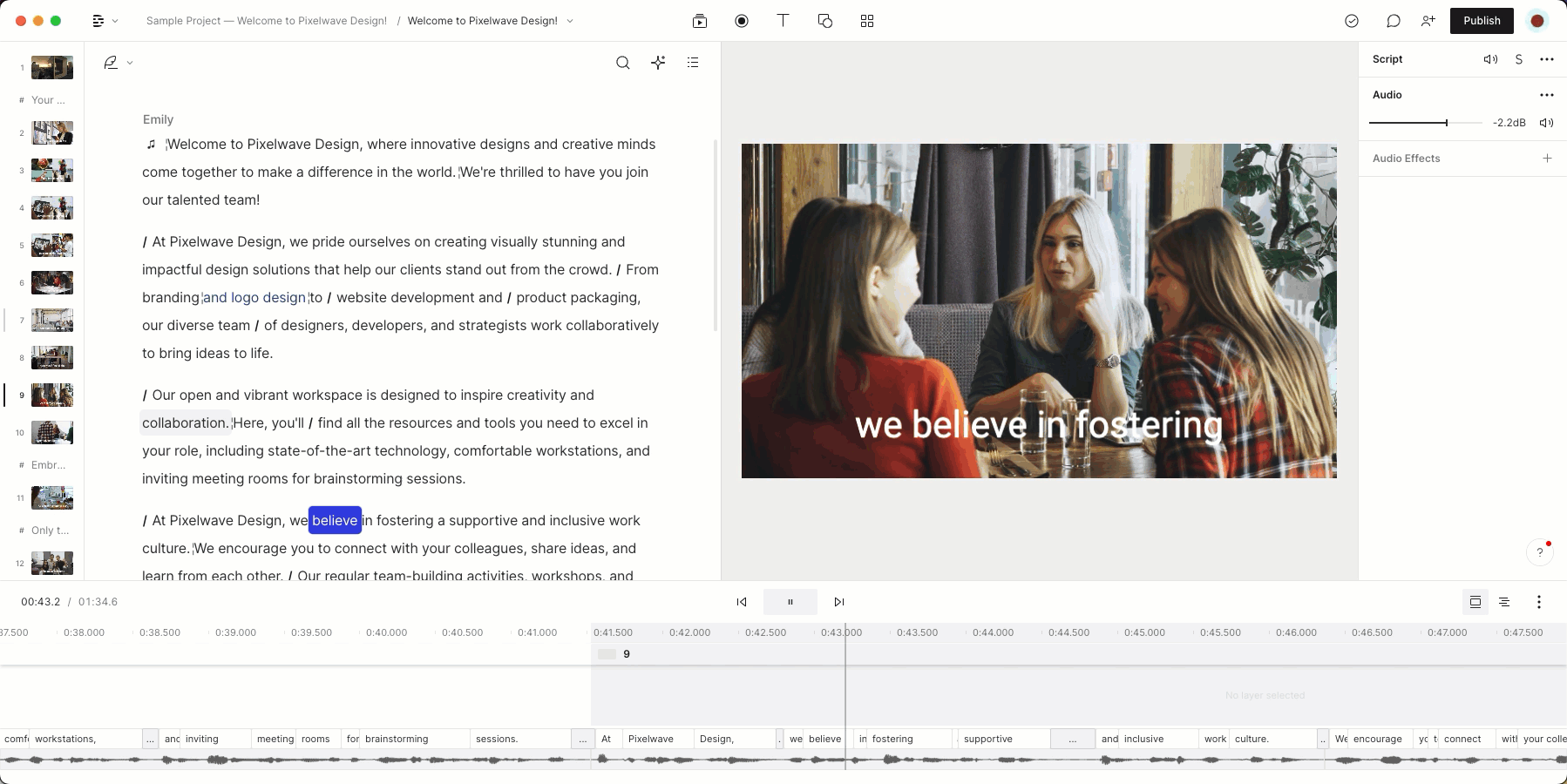Screen dimensions: 1567x784
Task: Click the 00:43.2 current time display
Action: click(41, 602)
